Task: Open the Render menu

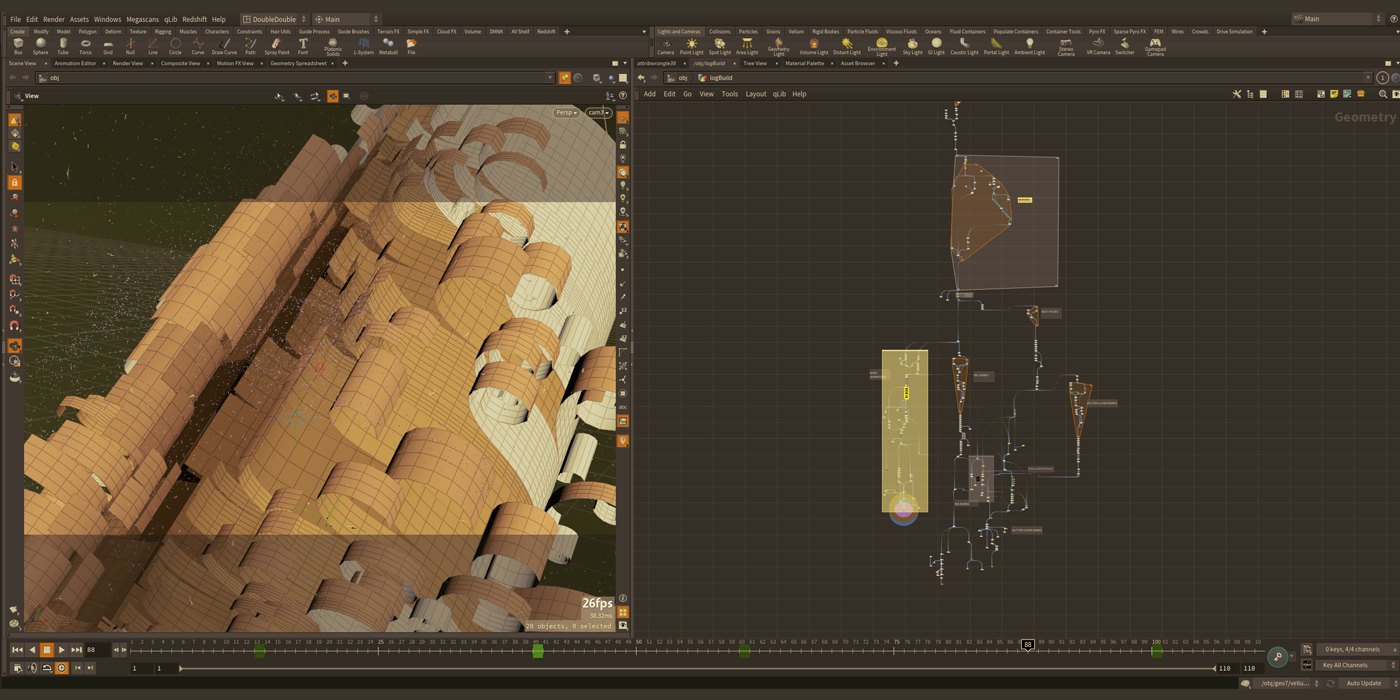Action: pos(54,19)
